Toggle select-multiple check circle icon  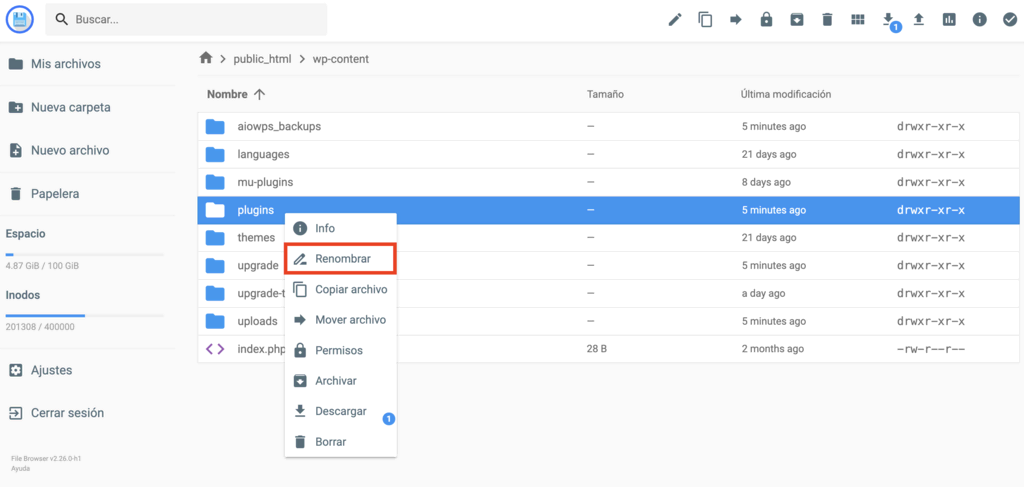click(x=1009, y=19)
